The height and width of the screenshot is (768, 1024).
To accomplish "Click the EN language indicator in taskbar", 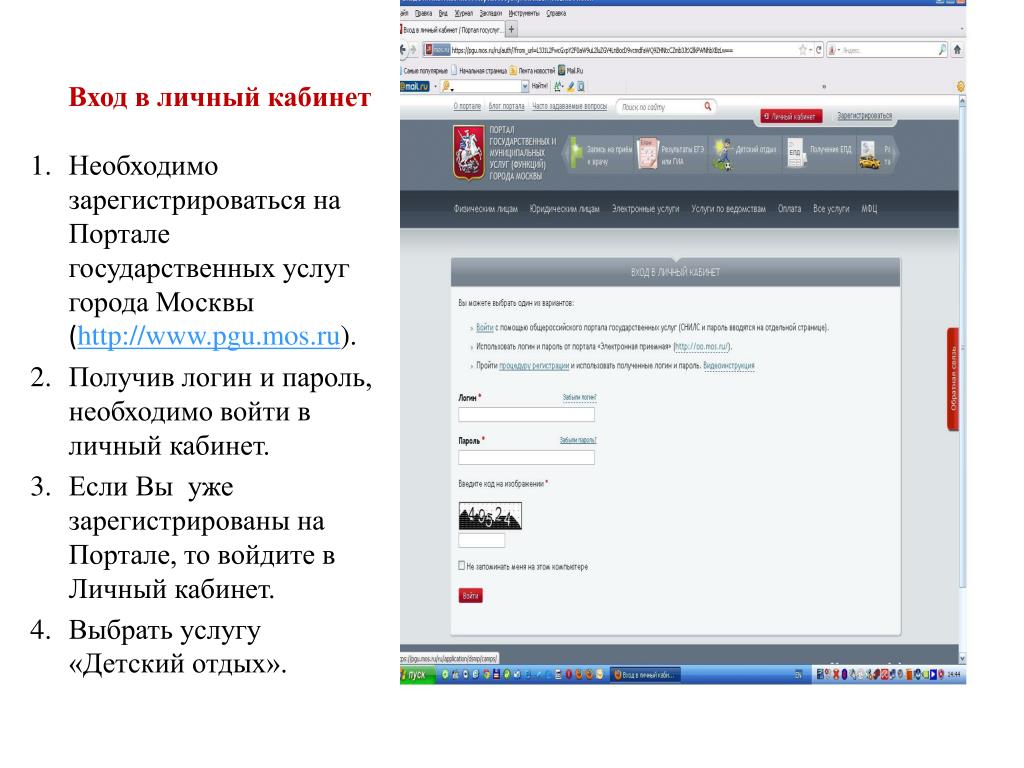I will [798, 675].
